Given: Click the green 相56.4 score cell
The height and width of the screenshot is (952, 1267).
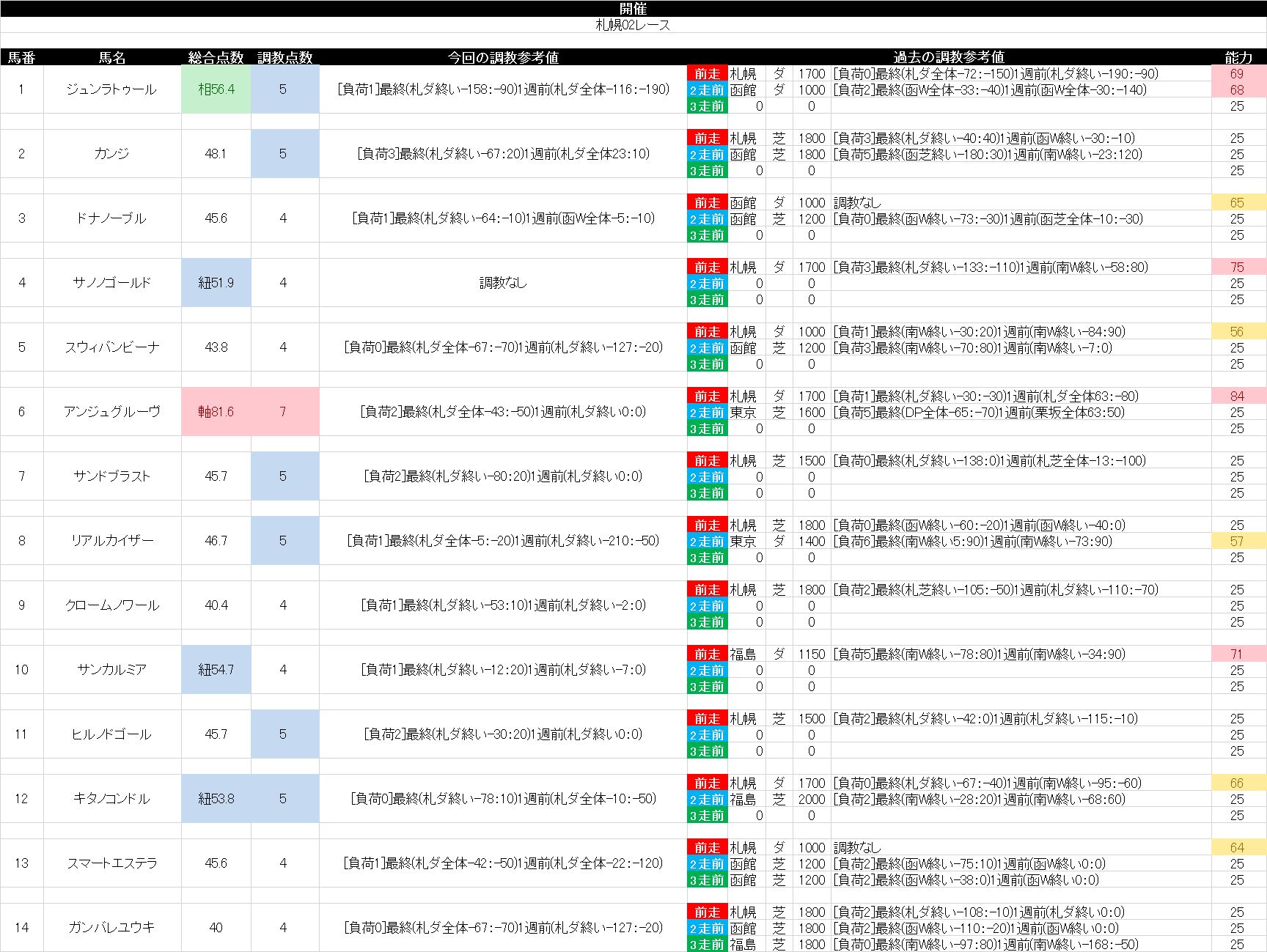Looking at the screenshot, I should (216, 89).
